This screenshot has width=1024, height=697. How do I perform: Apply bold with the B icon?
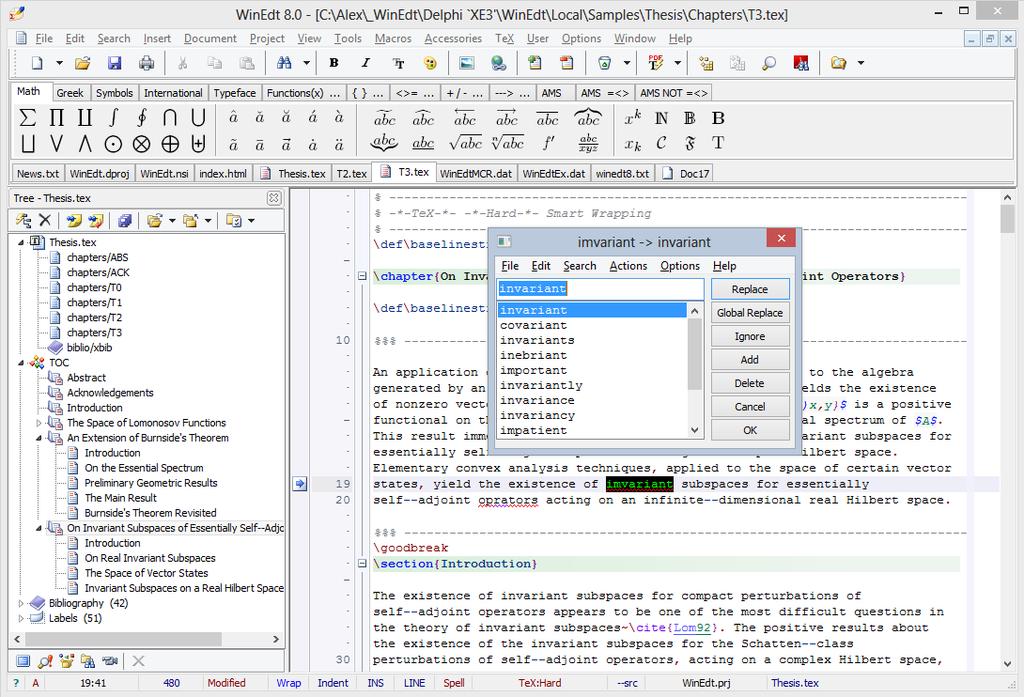334,63
